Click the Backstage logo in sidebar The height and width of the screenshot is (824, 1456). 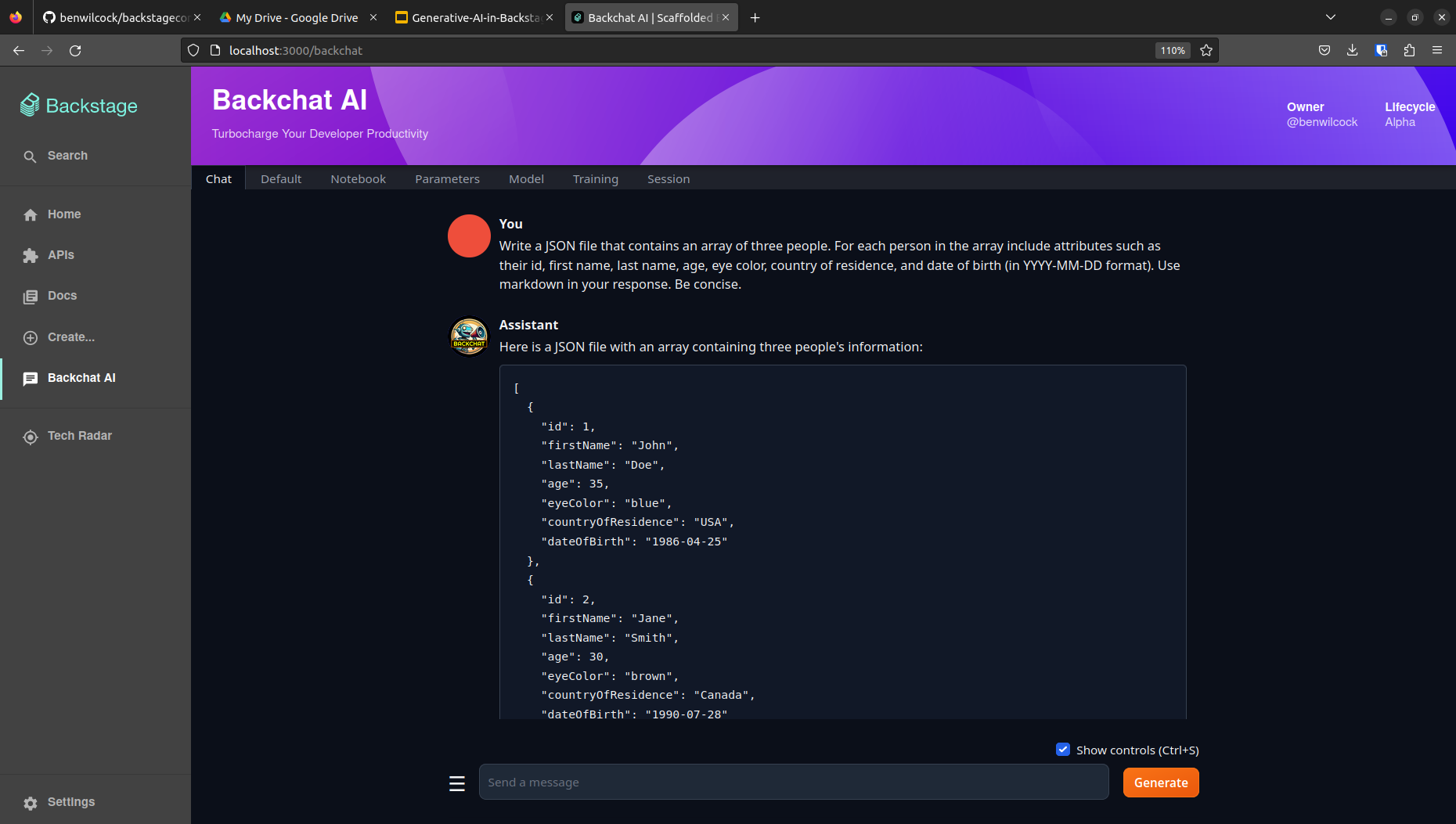click(x=79, y=106)
